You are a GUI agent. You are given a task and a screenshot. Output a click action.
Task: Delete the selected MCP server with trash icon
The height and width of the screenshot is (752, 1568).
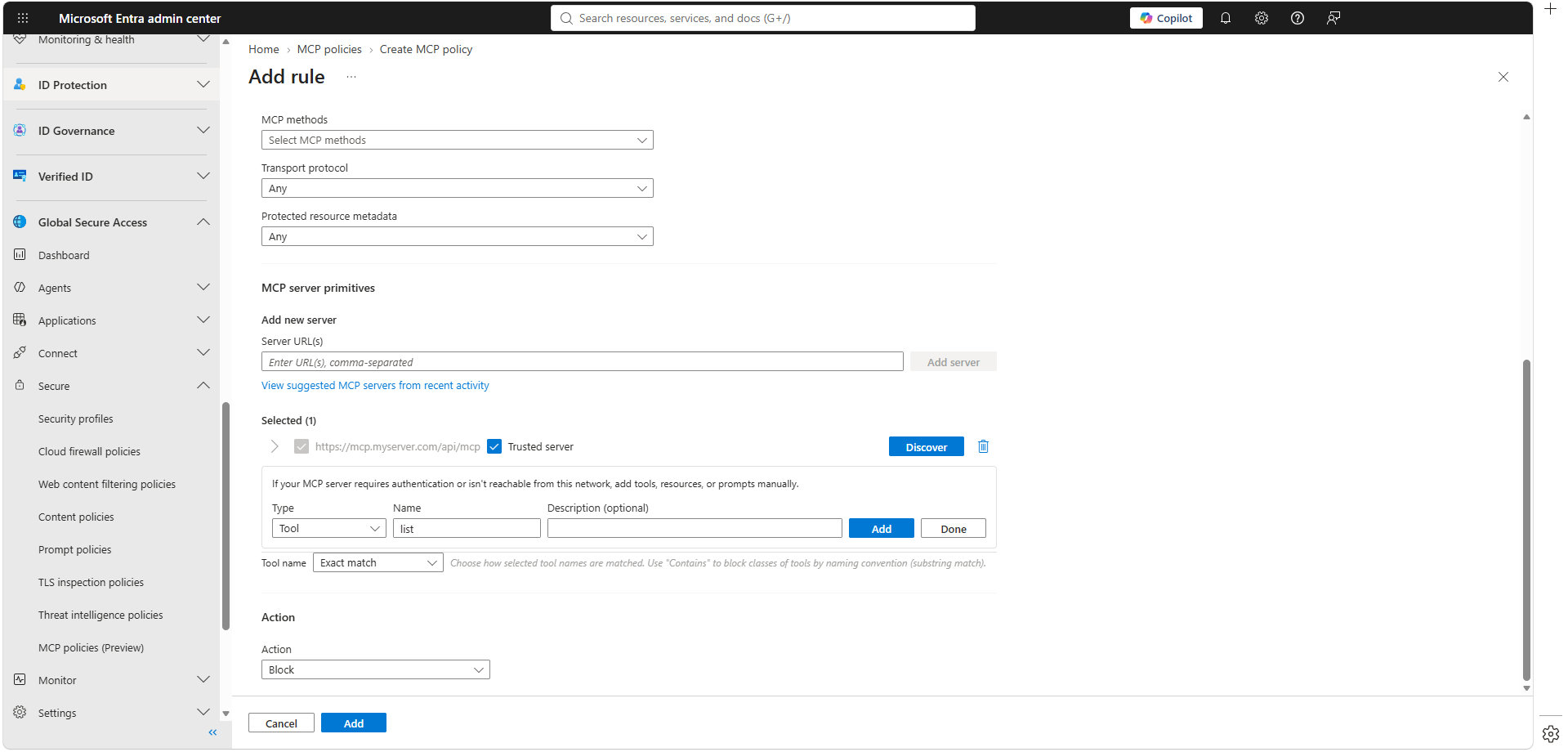point(984,446)
